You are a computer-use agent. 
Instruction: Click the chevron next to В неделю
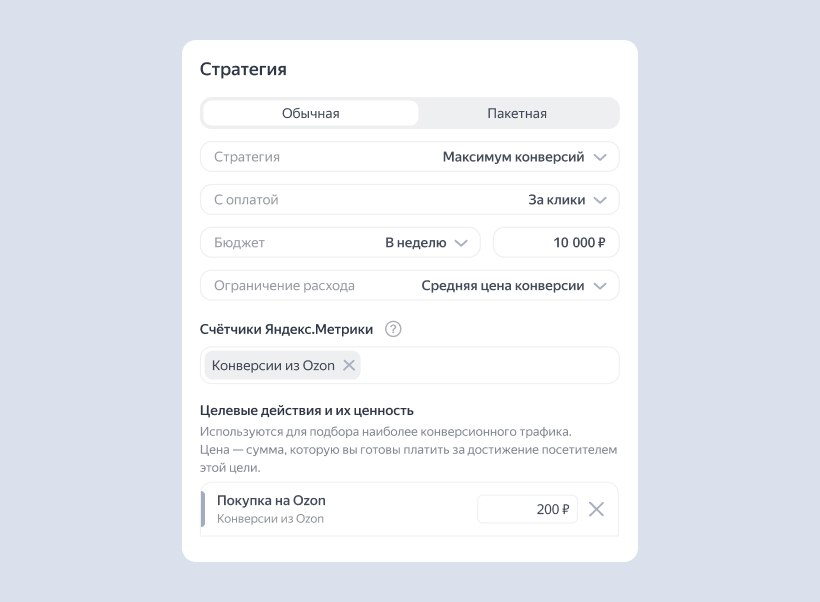461,243
